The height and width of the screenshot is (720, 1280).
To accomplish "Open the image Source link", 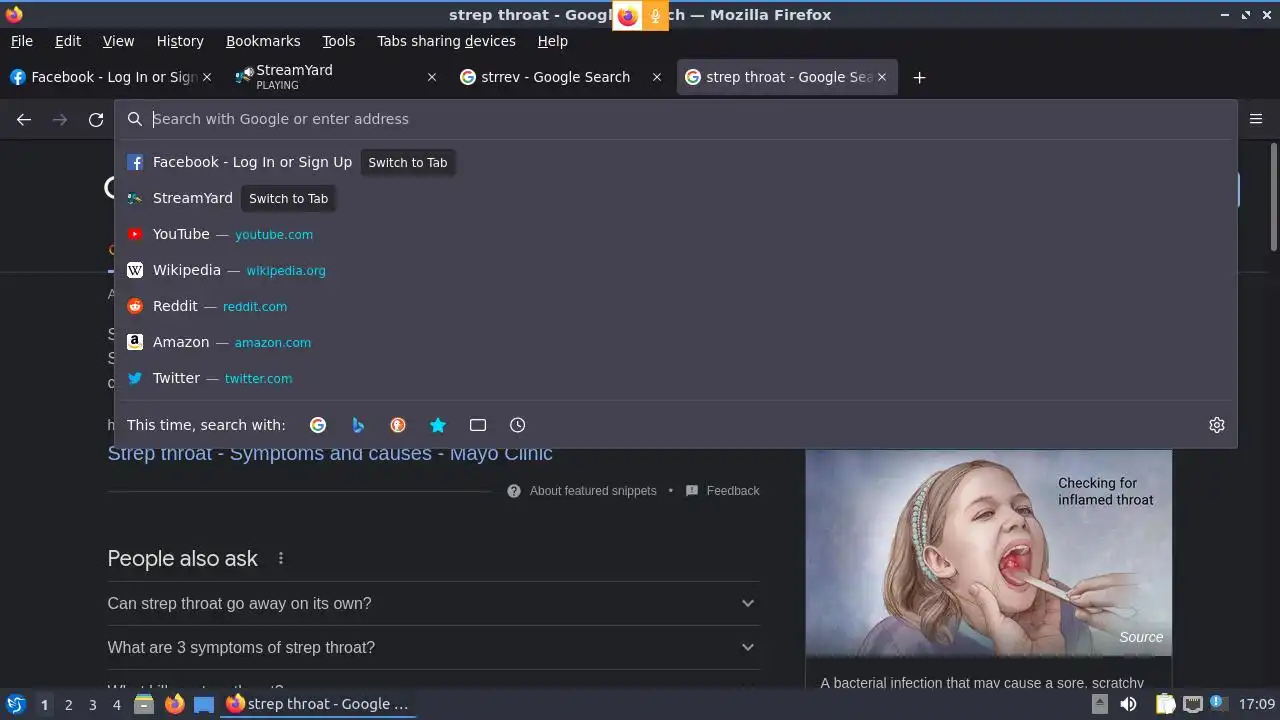I will (1141, 637).
